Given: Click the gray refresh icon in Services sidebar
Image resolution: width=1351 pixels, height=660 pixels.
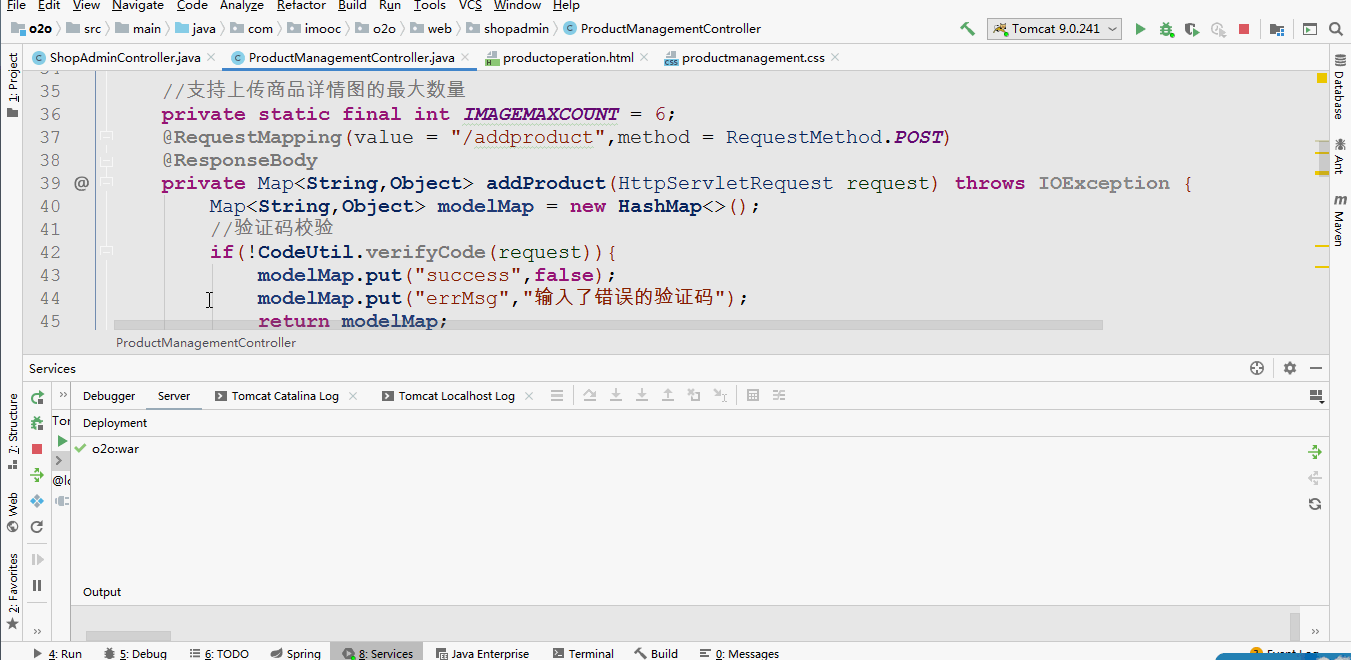Looking at the screenshot, I should pyautogui.click(x=37, y=527).
